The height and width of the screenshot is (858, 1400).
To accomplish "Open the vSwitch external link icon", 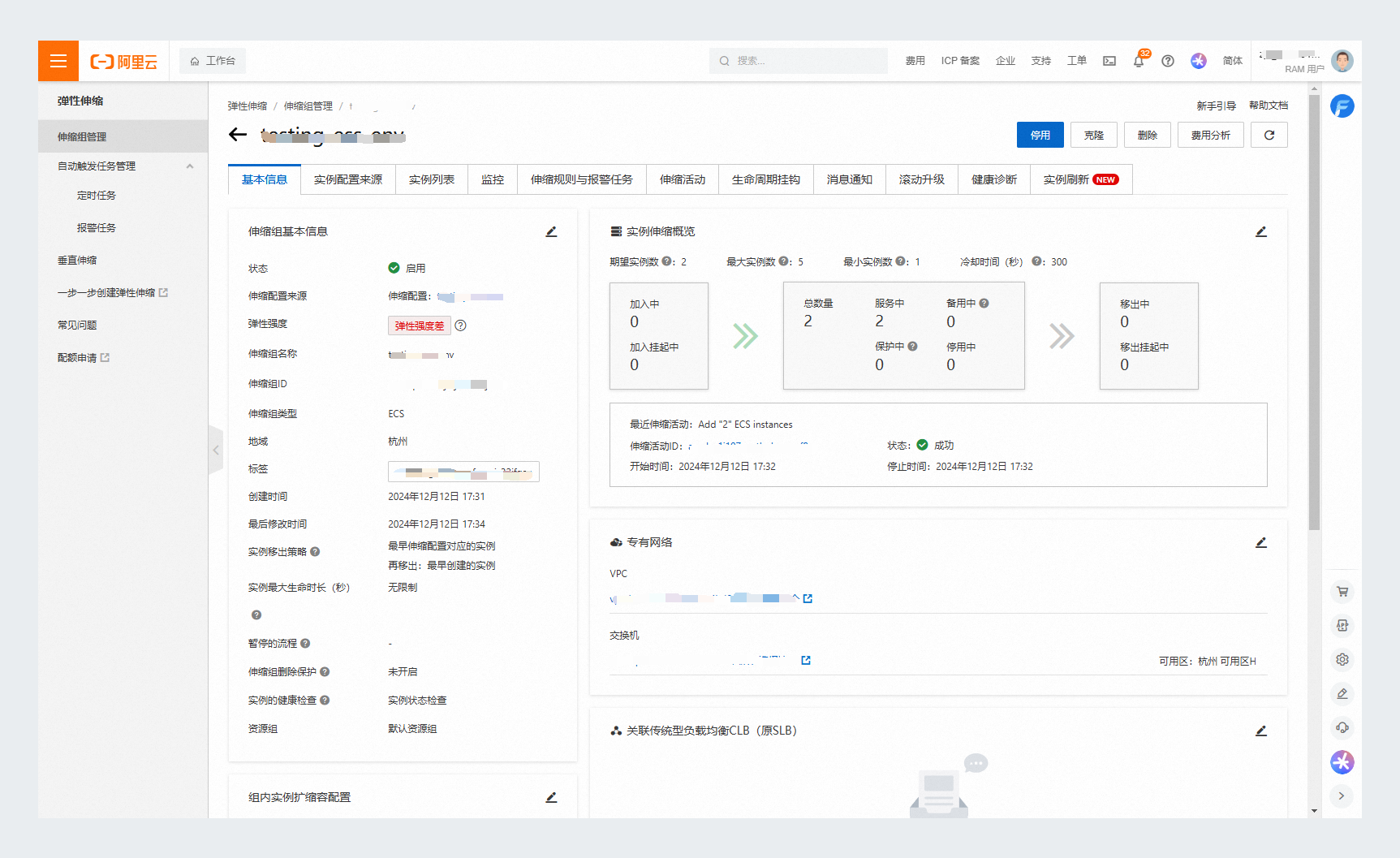I will pos(806,660).
